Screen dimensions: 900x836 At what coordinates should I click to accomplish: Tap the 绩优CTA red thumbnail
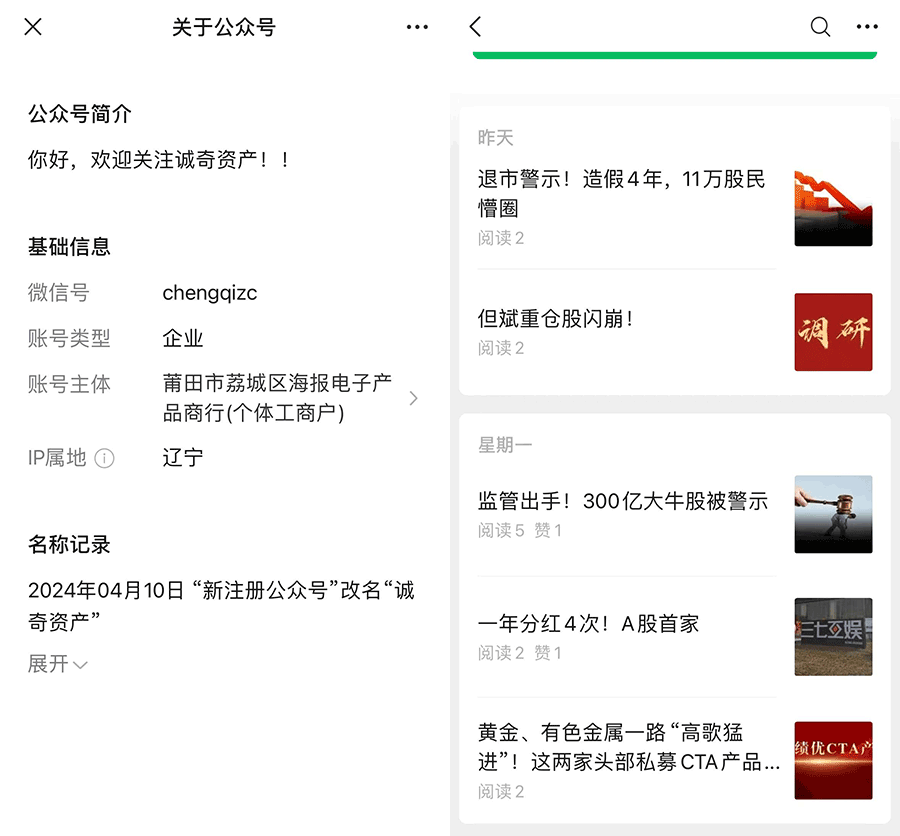point(833,760)
